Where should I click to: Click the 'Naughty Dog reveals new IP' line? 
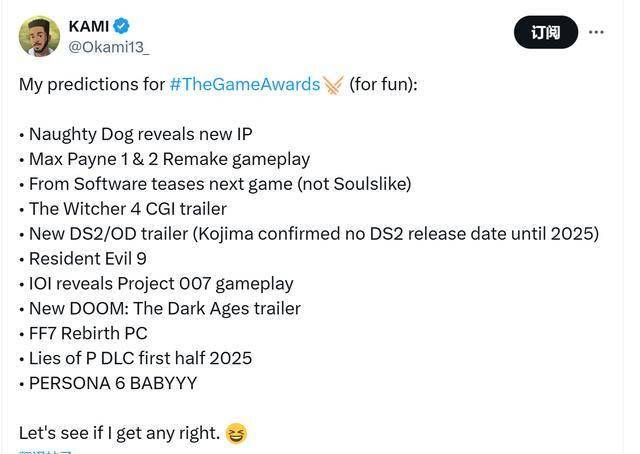(x=136, y=134)
